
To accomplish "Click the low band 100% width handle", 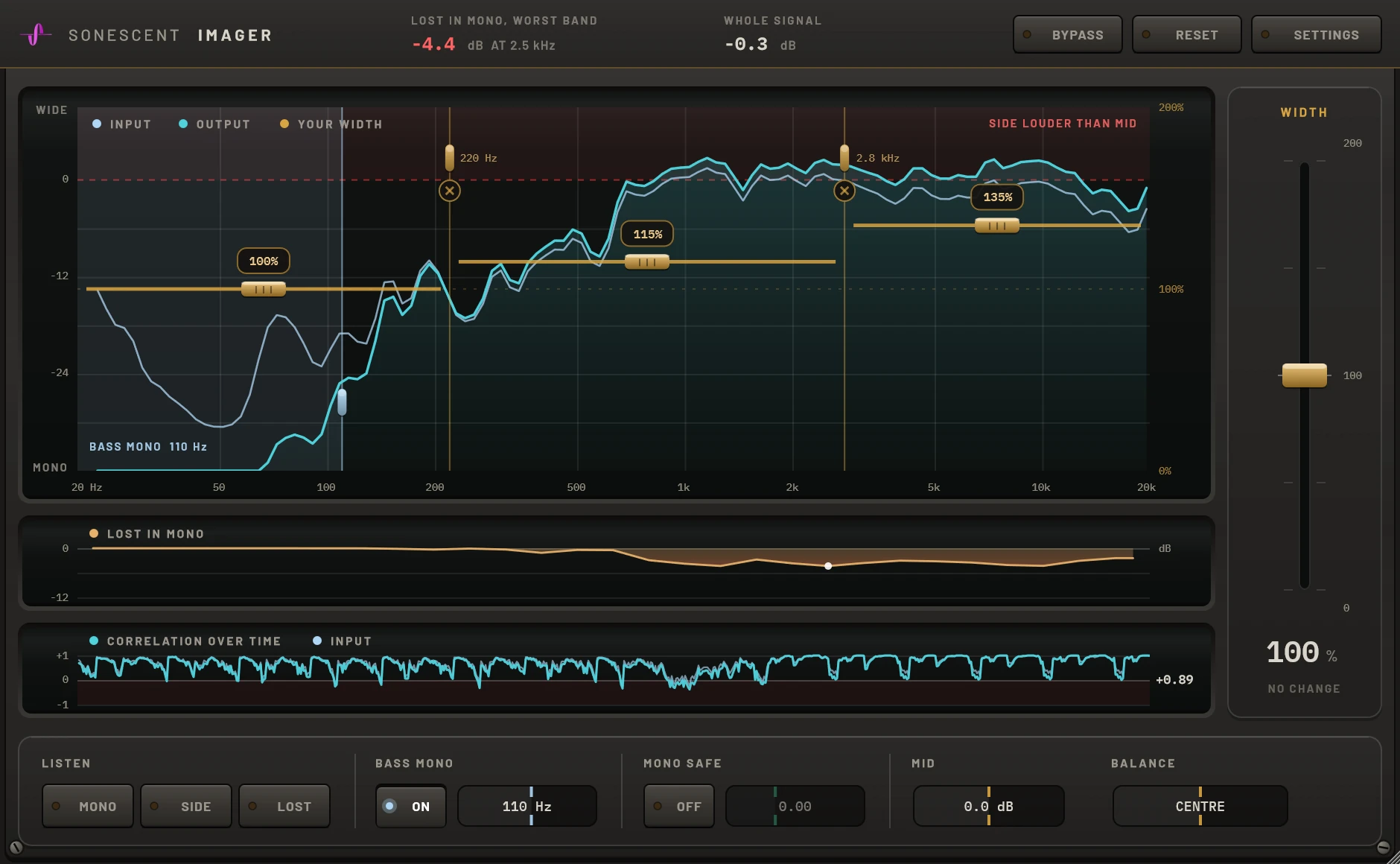I will coord(263,289).
